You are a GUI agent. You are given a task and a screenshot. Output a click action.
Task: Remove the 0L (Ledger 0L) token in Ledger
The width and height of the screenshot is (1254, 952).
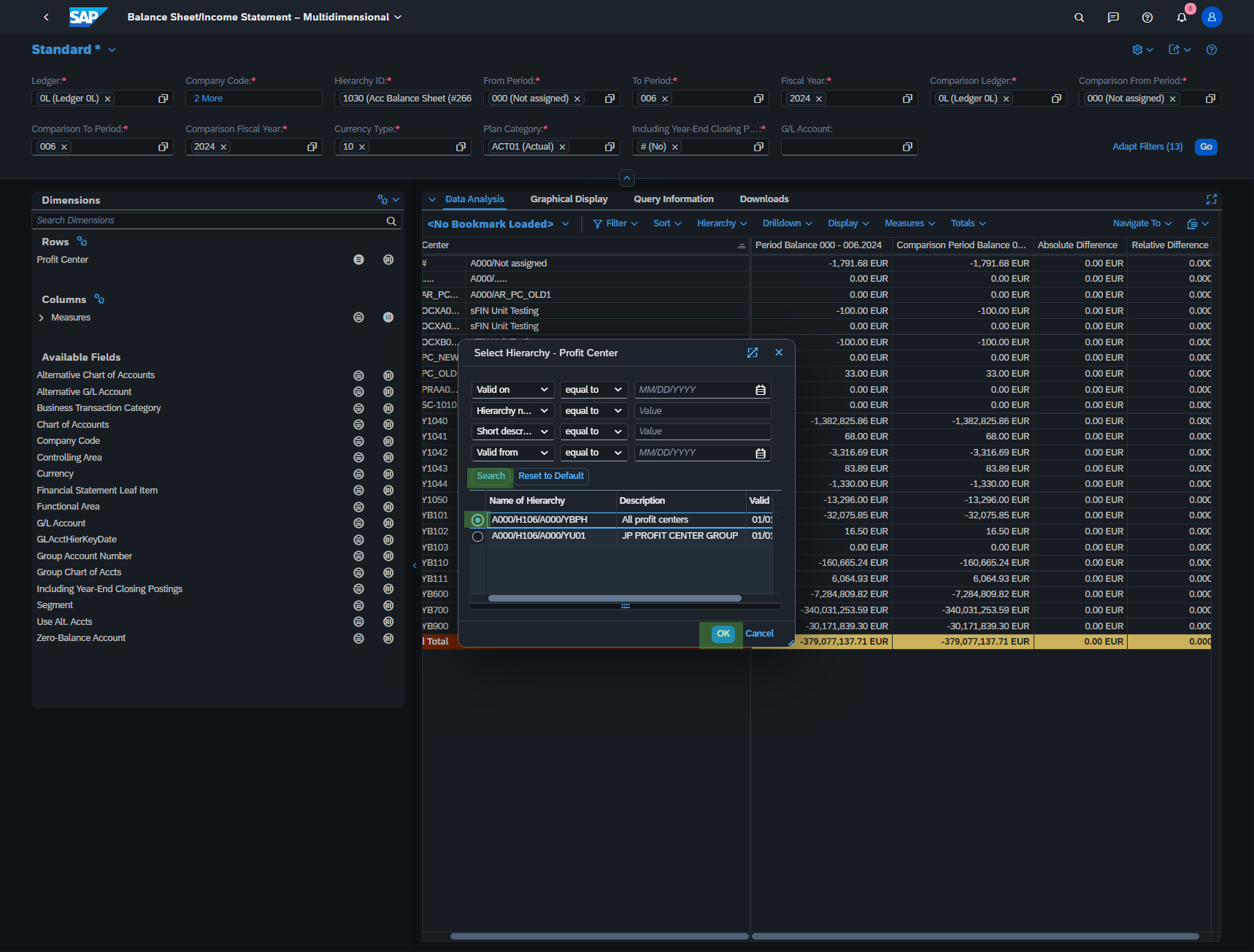[x=107, y=99]
